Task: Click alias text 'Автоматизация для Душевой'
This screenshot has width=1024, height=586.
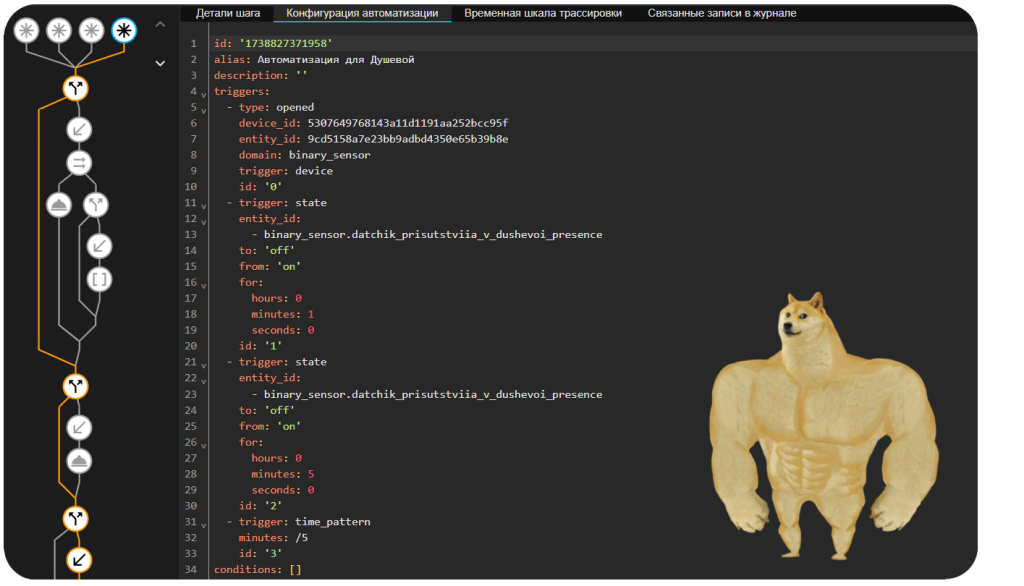Action: click(x=336, y=59)
